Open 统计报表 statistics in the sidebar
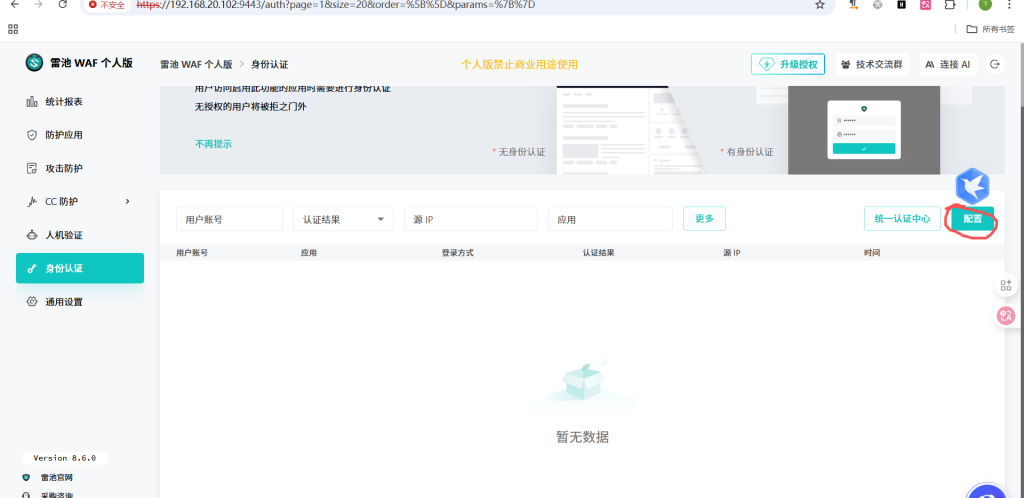The image size is (1024, 498). coord(63,102)
